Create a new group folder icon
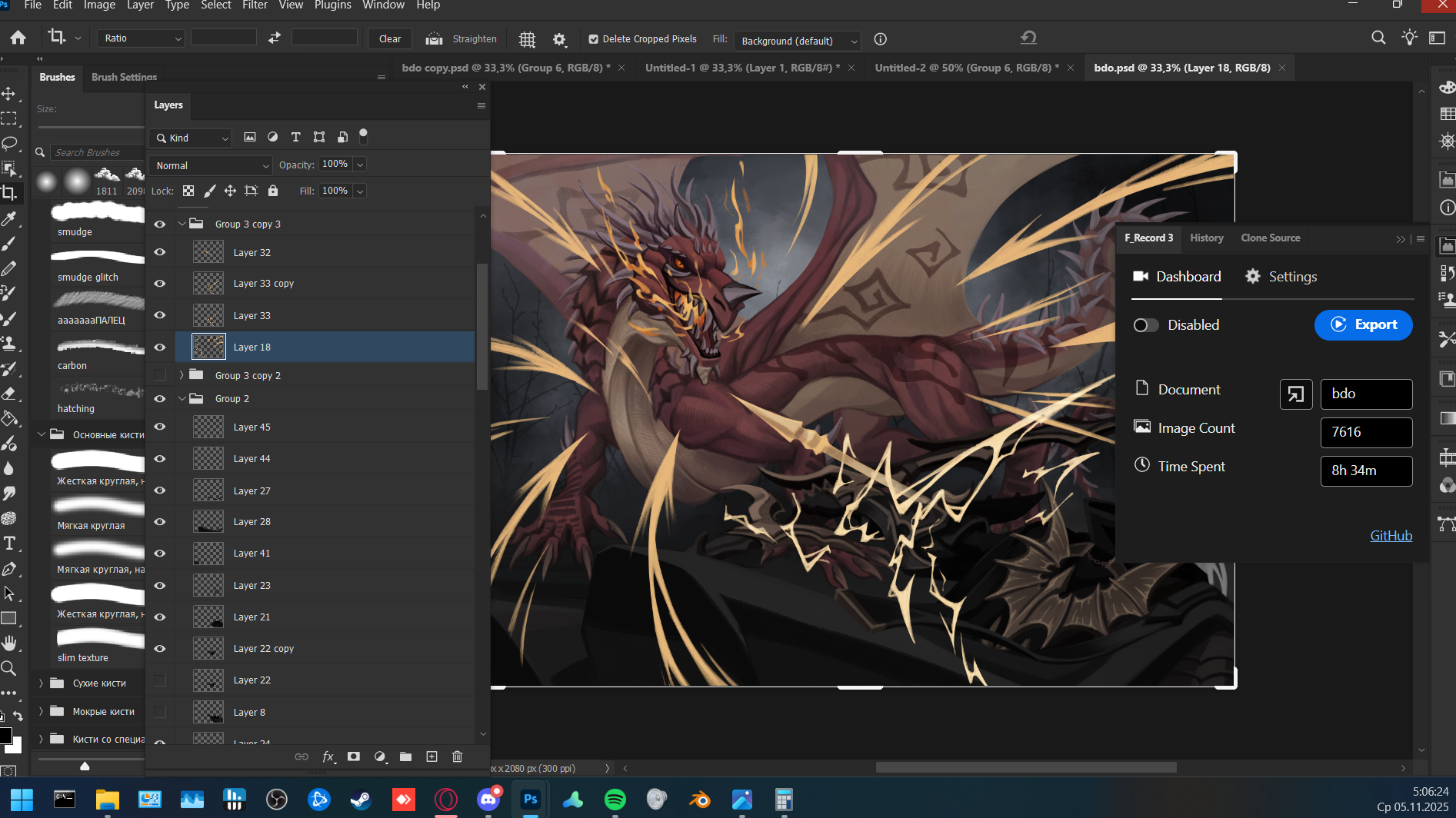Screen dimensions: 1456x818 405,756
